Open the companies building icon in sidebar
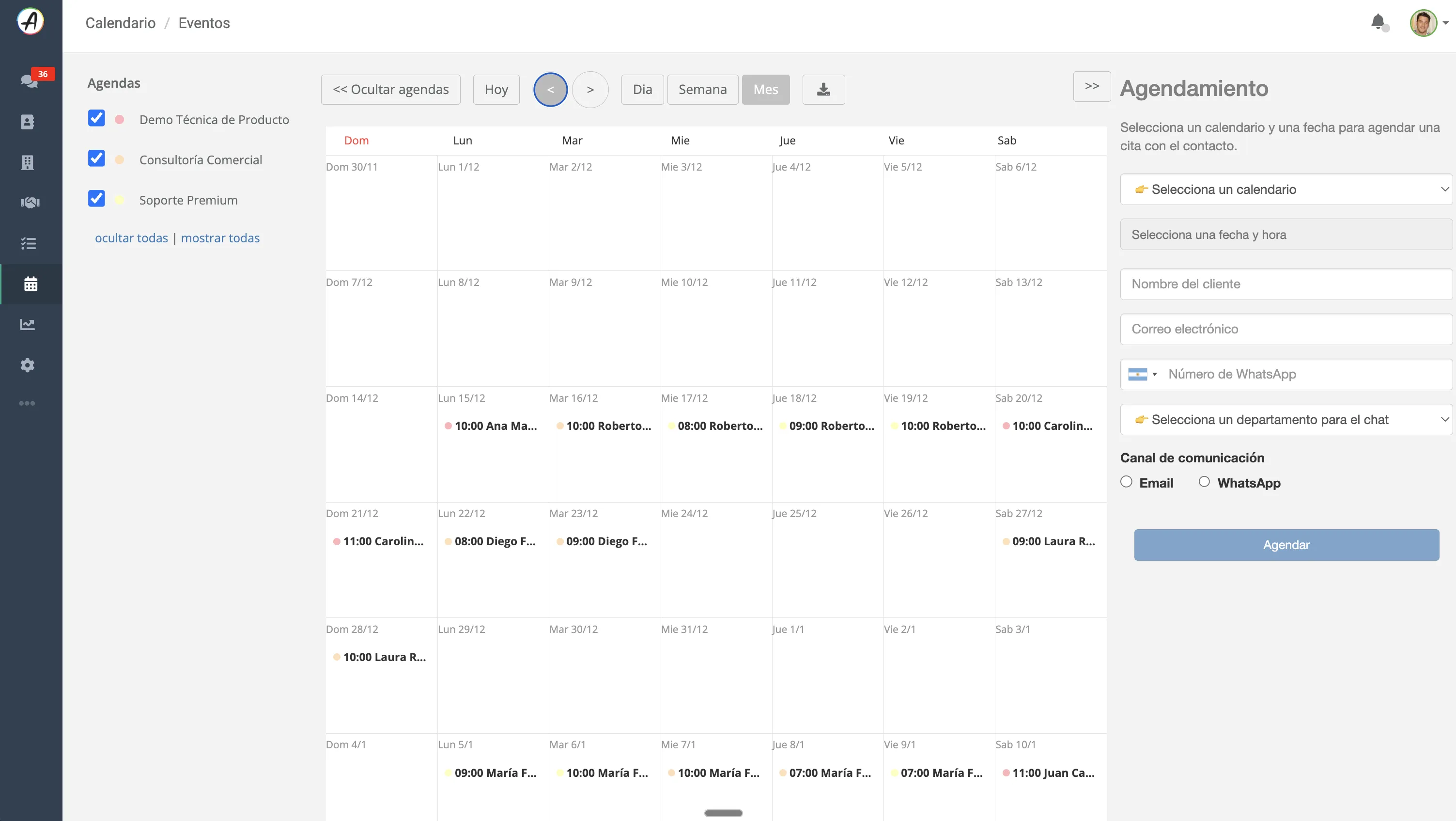 coord(27,162)
